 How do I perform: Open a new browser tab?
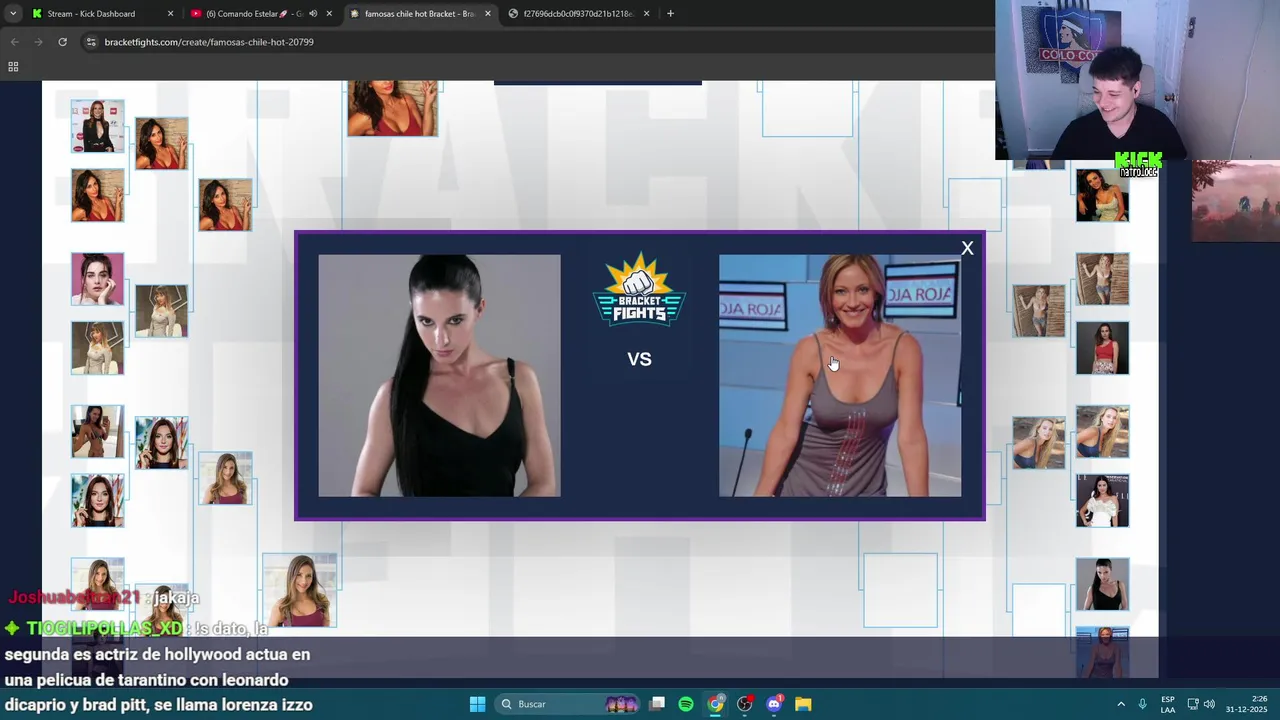click(670, 14)
